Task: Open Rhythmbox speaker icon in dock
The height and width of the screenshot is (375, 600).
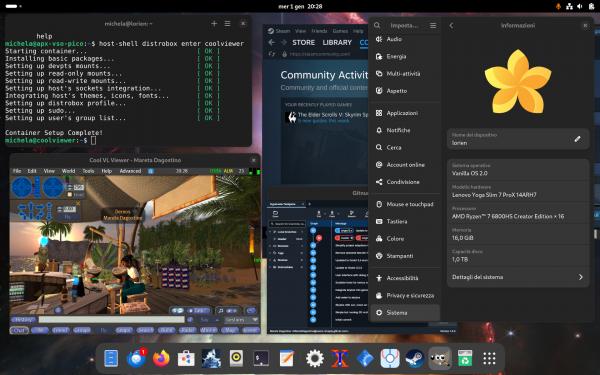Action: click(x=236, y=359)
